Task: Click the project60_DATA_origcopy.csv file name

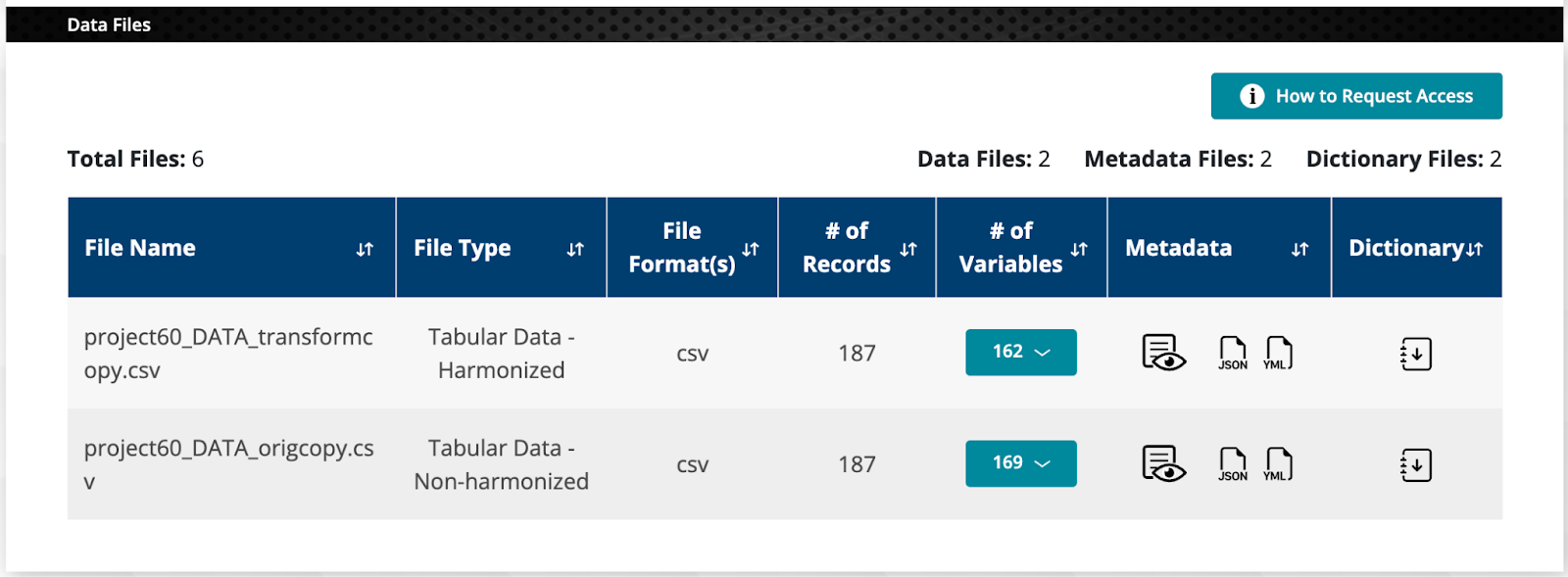Action: pos(228,463)
